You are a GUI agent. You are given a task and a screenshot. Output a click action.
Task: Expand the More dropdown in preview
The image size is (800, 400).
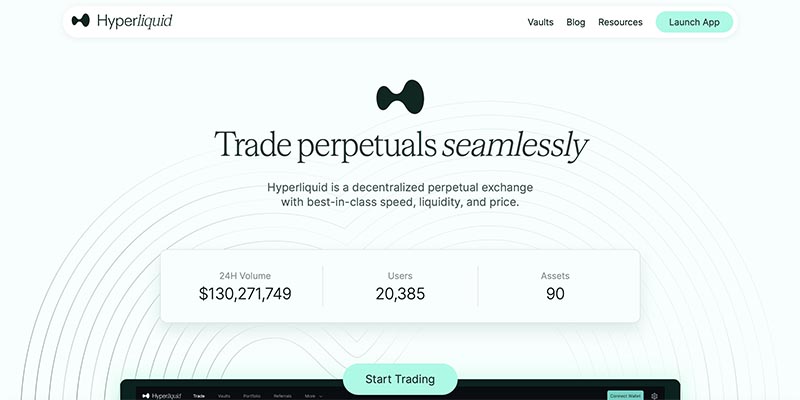point(313,396)
